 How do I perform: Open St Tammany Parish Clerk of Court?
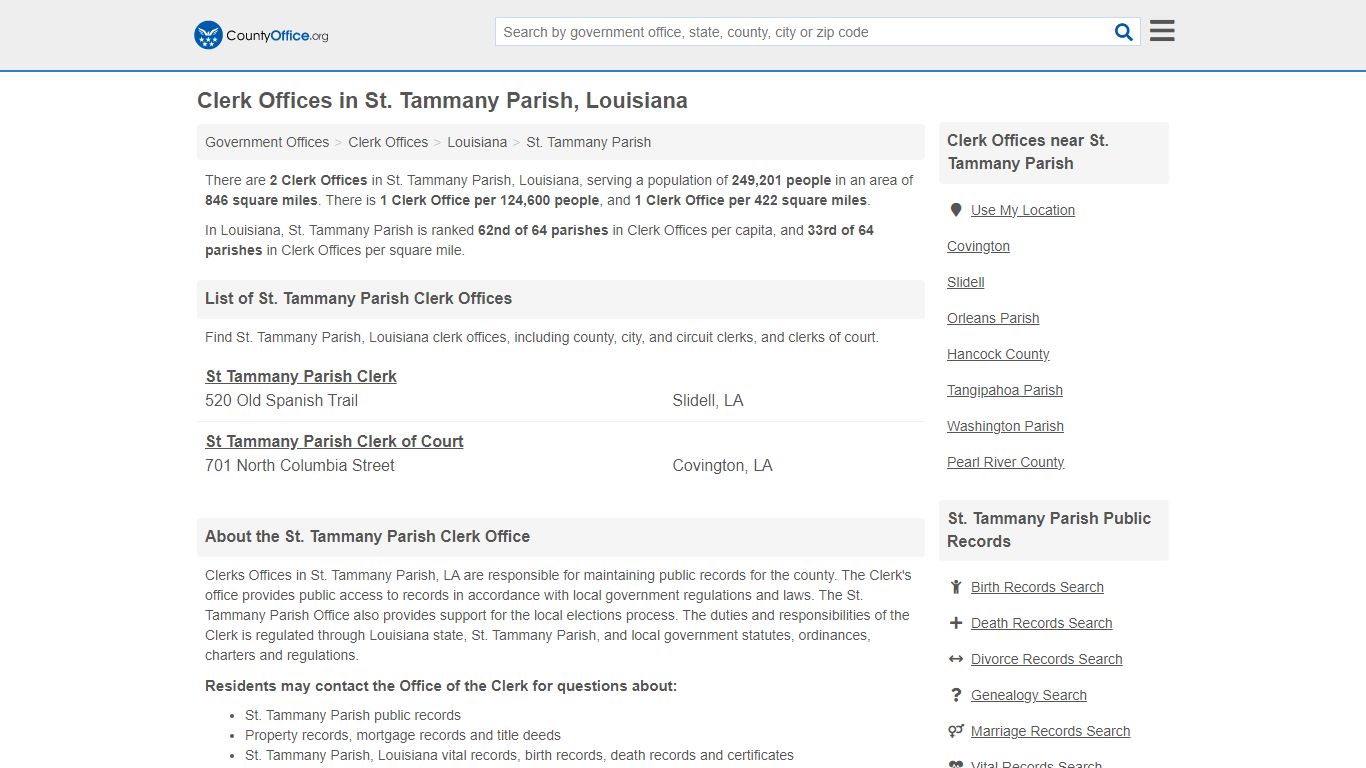tap(334, 441)
